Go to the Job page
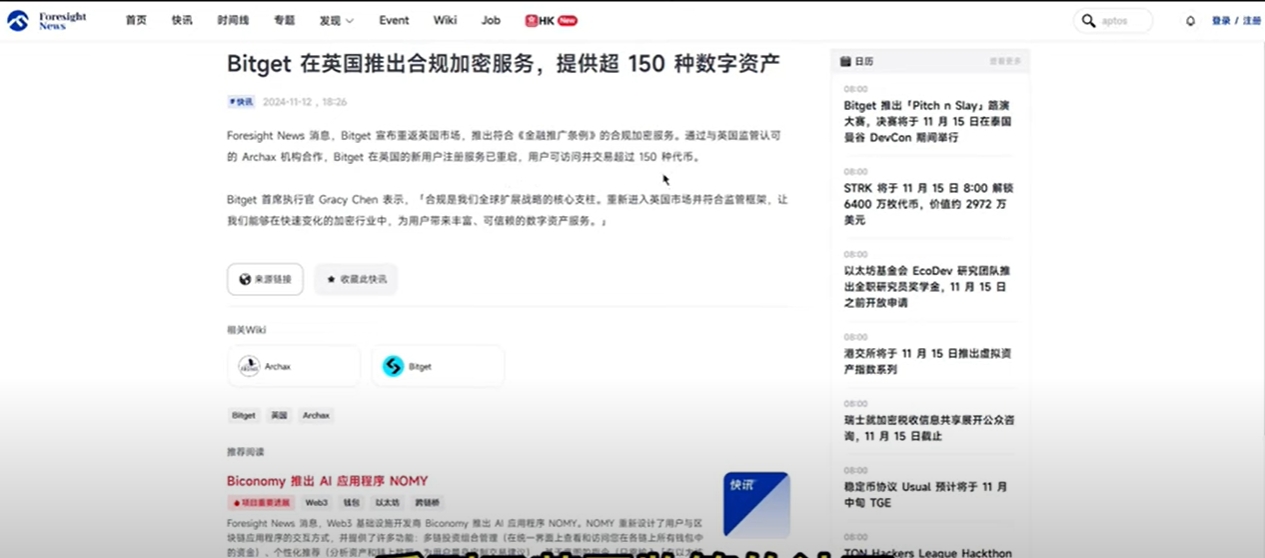 pyautogui.click(x=490, y=21)
